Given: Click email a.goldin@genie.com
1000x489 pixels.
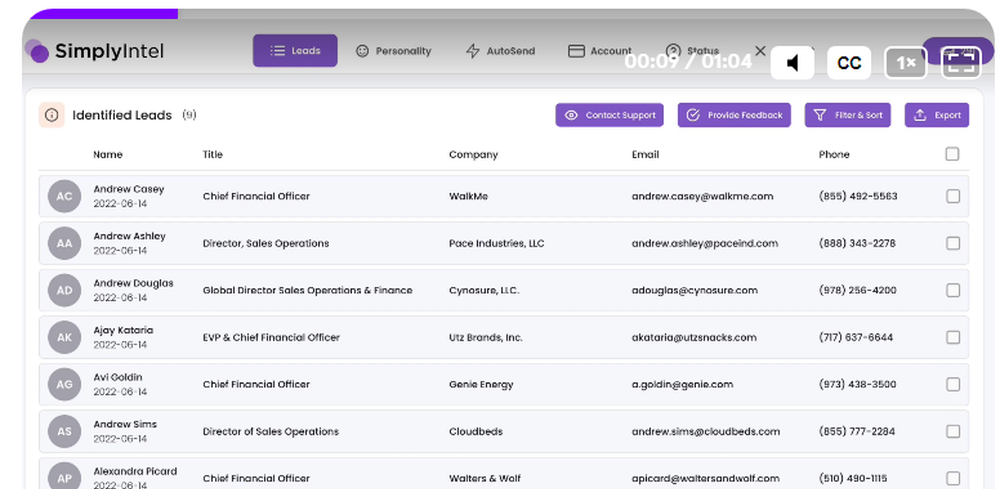Looking at the screenshot, I should (x=682, y=384).
